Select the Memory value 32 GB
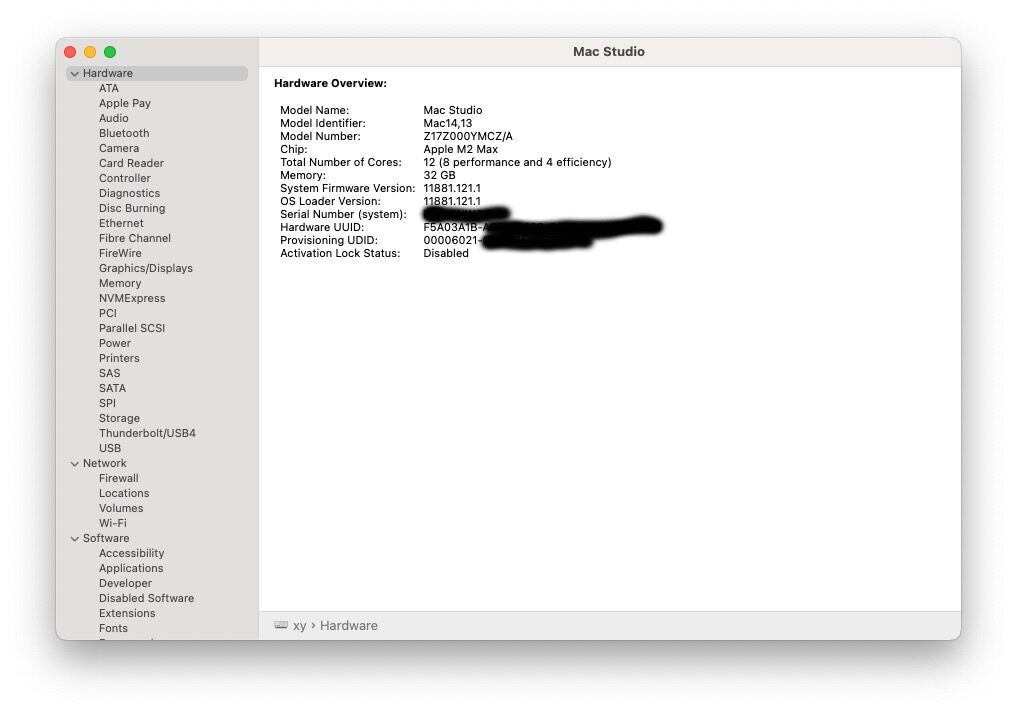1017x714 pixels. [x=439, y=175]
